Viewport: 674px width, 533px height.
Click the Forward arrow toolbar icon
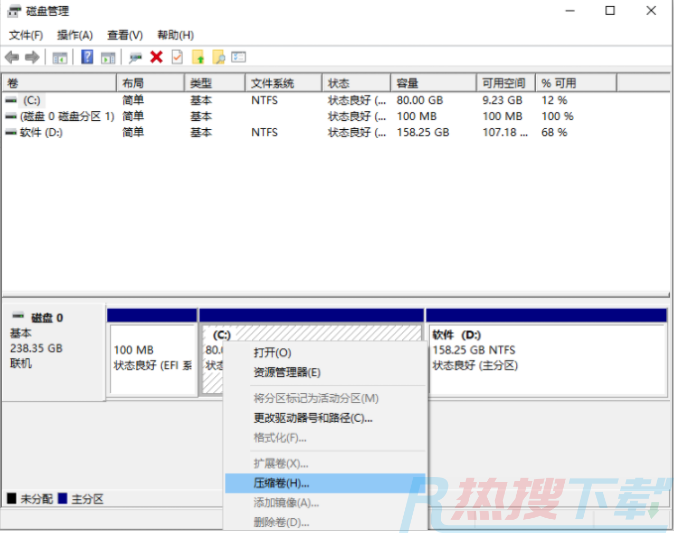click(x=32, y=57)
